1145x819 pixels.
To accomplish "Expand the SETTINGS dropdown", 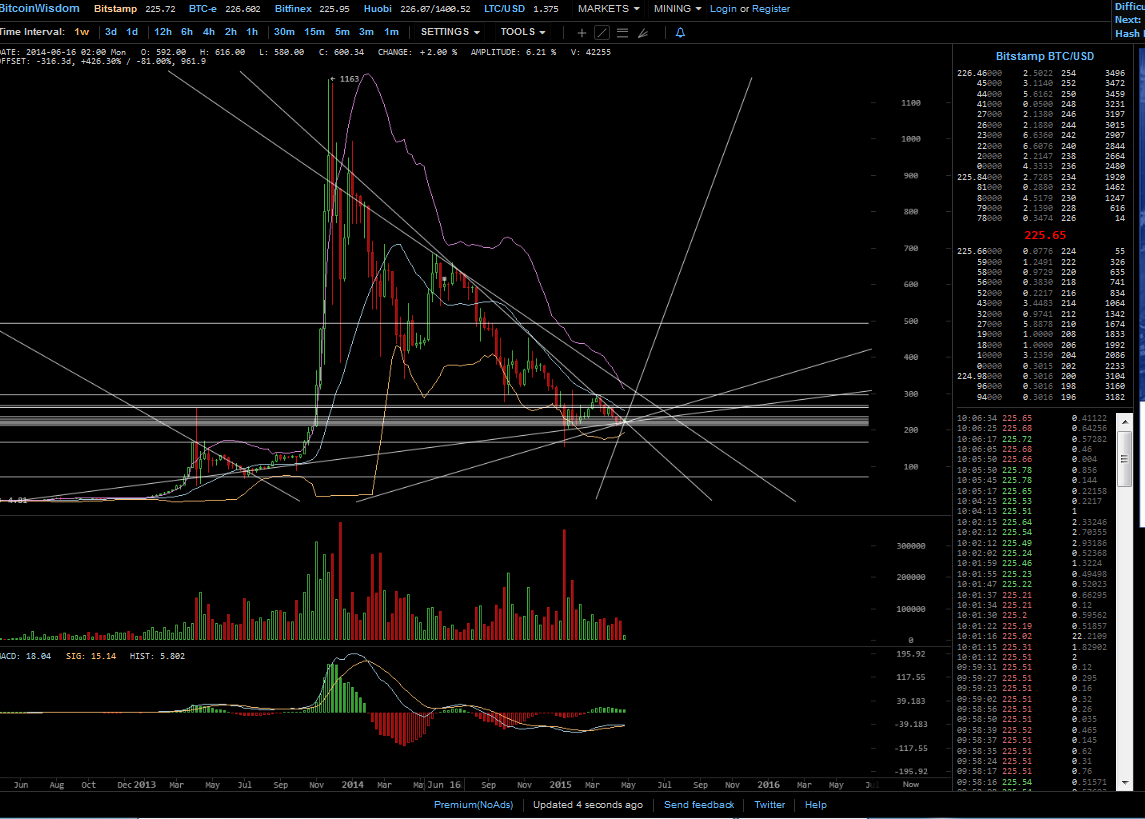I will tap(450, 32).
